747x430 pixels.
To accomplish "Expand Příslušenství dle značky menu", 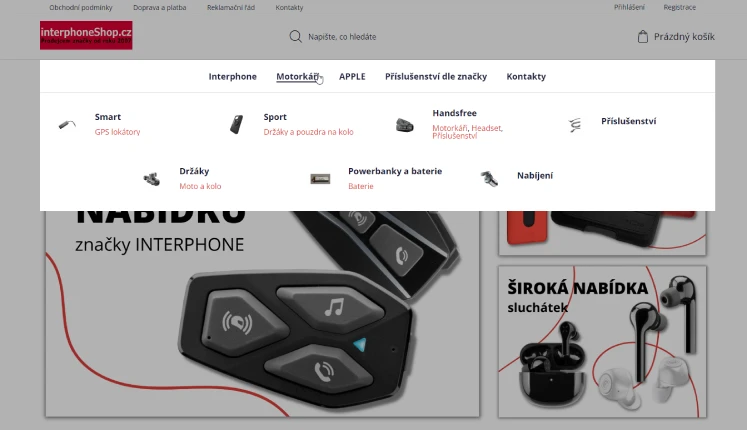I will click(x=436, y=77).
